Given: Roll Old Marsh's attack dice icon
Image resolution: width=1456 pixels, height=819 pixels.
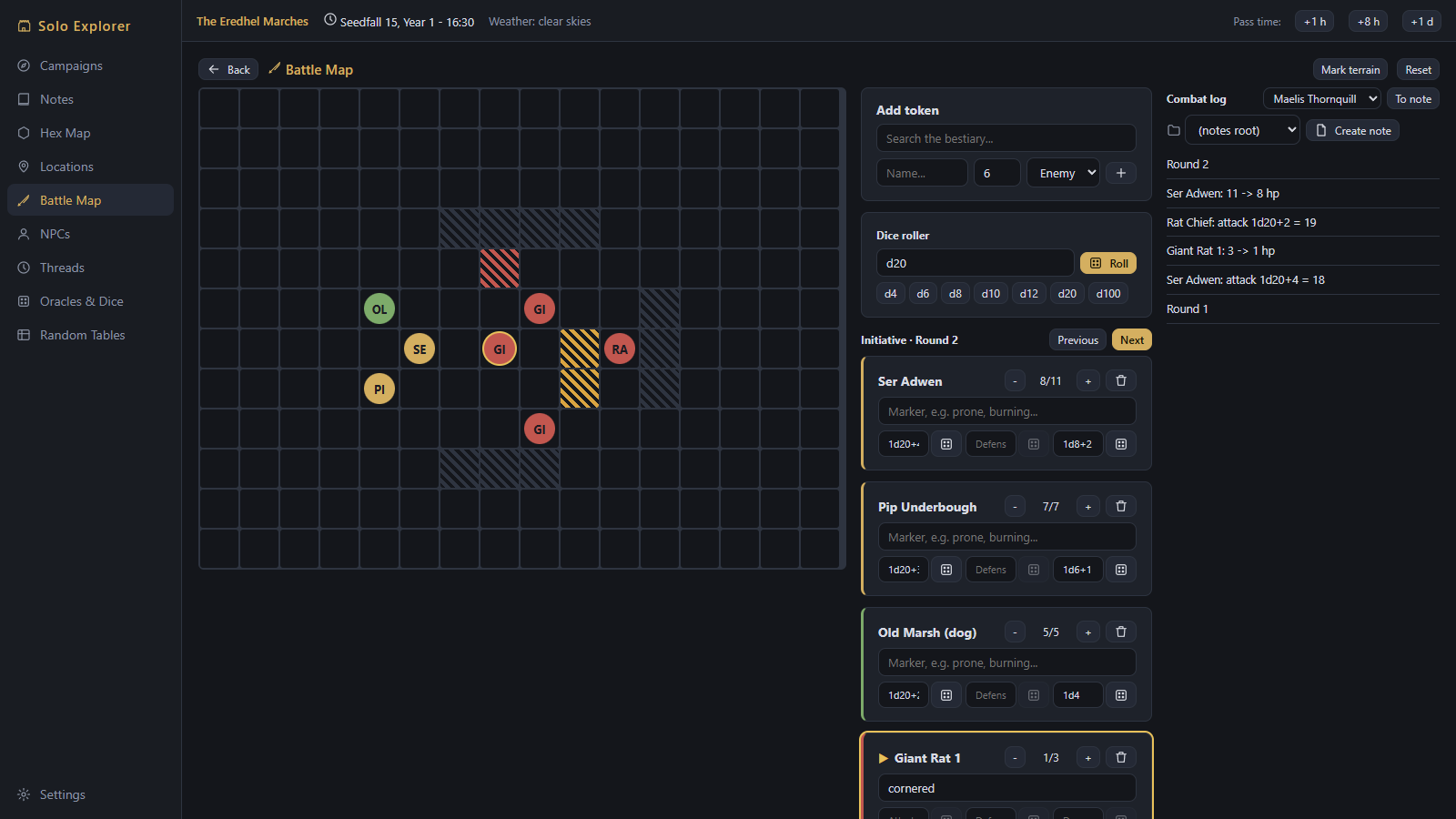Looking at the screenshot, I should click(946, 695).
